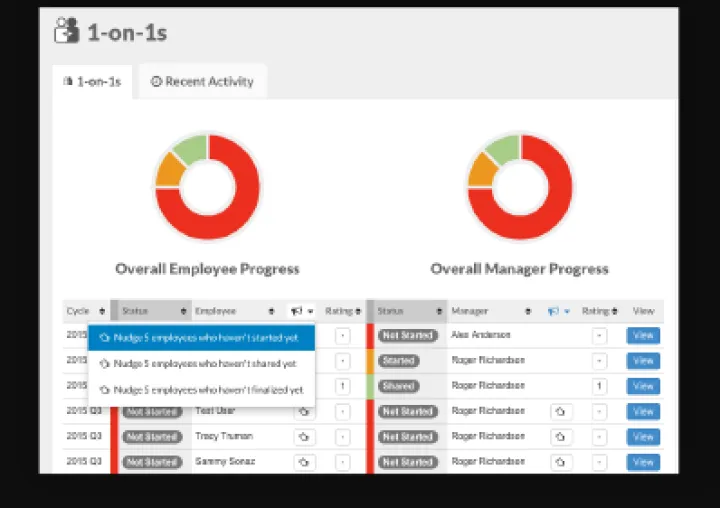Click employee name Sammy Sonaz
This screenshot has height=508, width=720.
pos(225,461)
